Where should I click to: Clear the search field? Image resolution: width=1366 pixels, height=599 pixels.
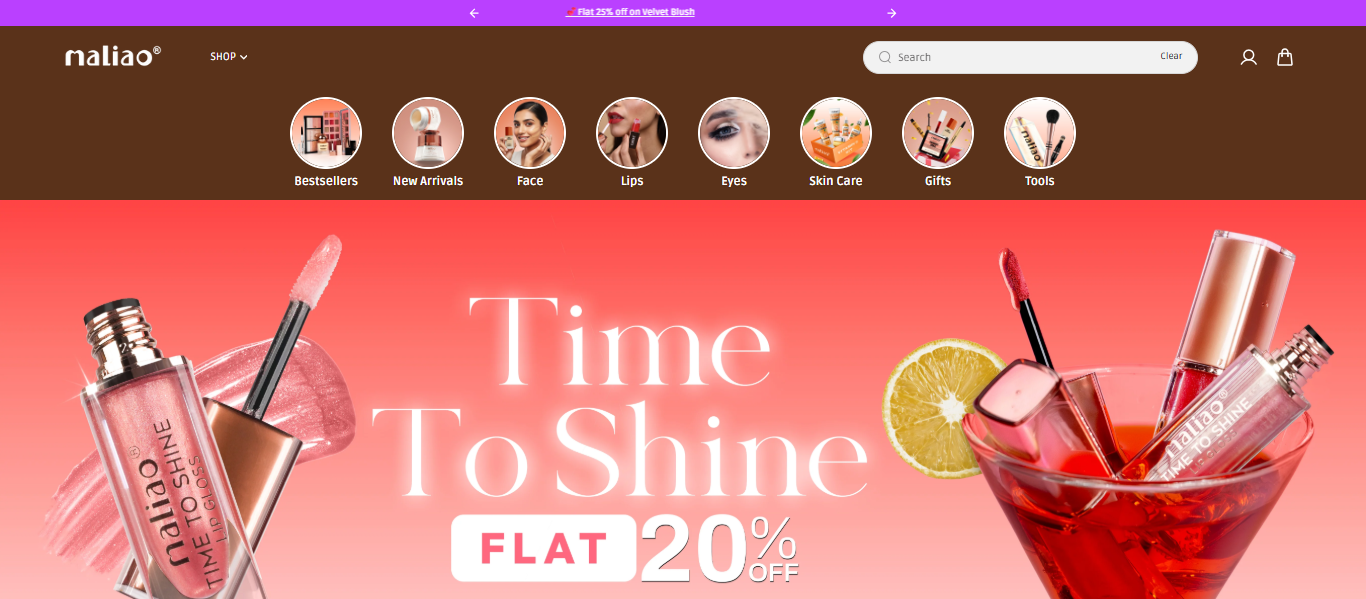[1171, 57]
